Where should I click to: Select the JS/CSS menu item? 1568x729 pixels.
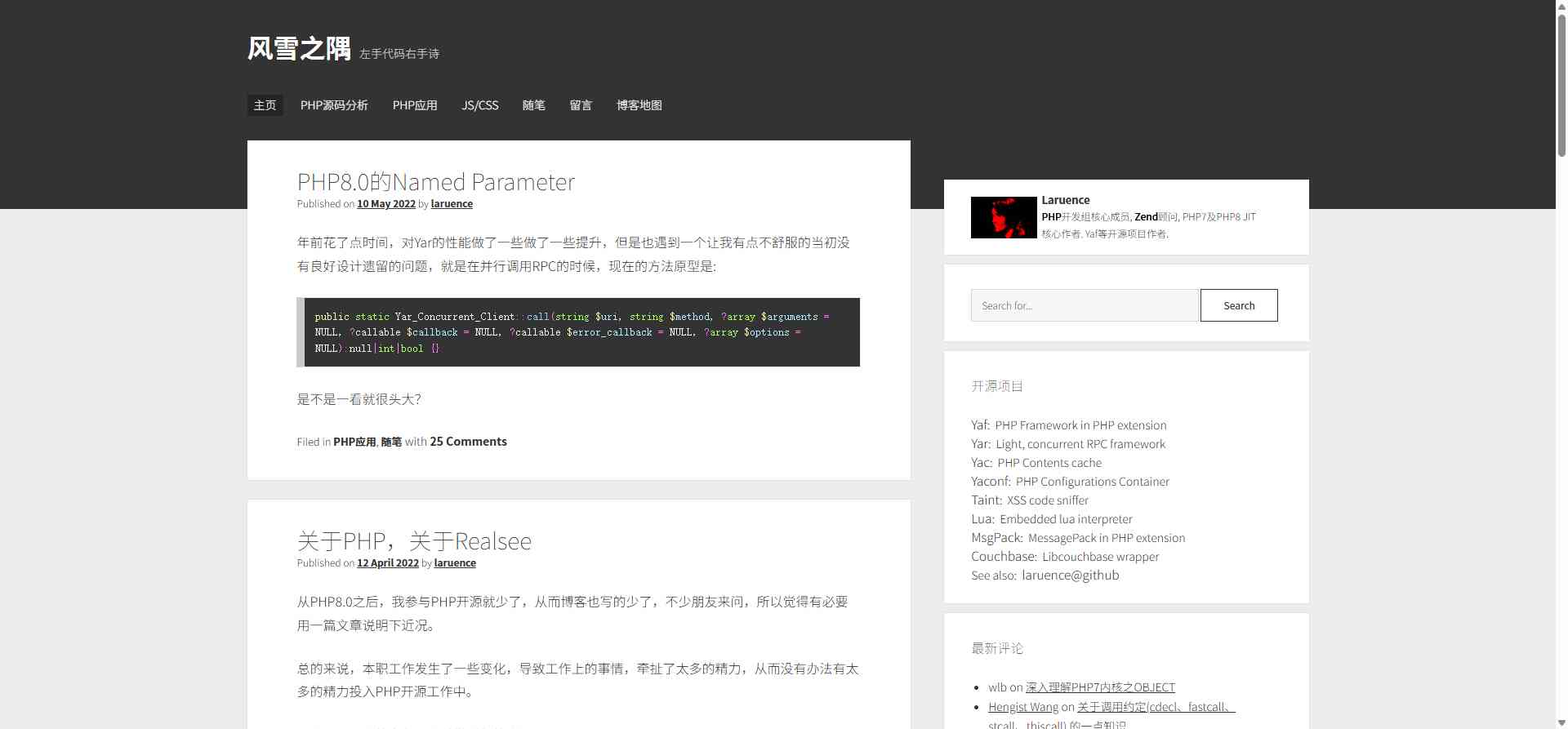[479, 105]
